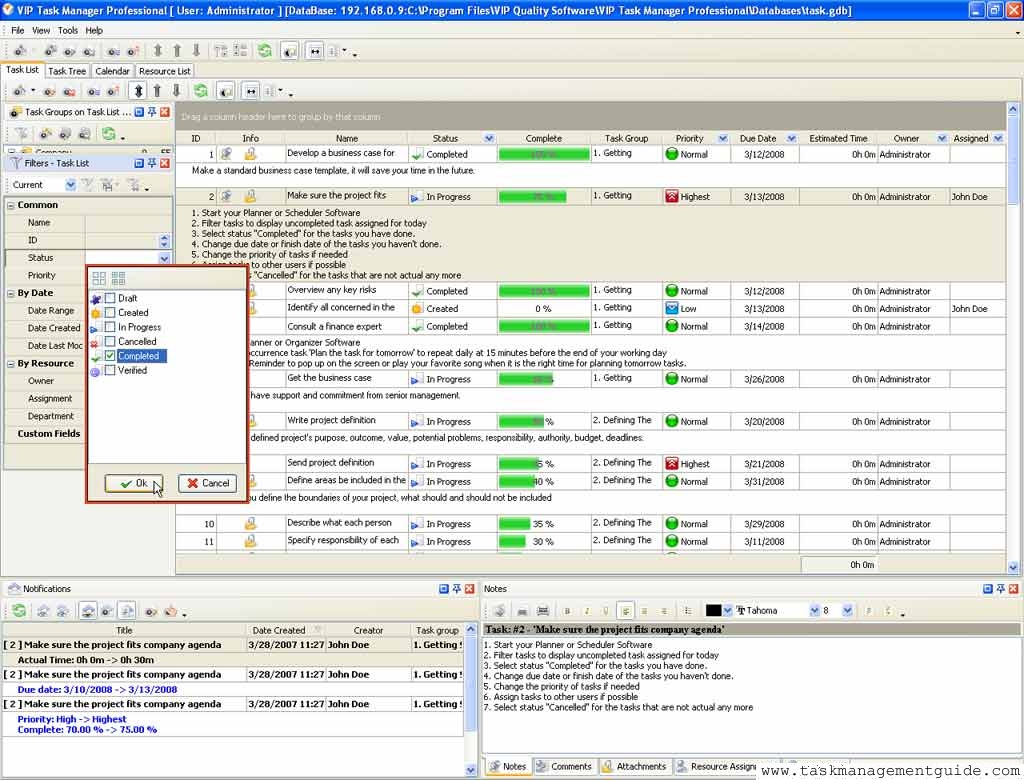The height and width of the screenshot is (780, 1024).
Task: Maximize the Notes panel
Action: [x=987, y=589]
